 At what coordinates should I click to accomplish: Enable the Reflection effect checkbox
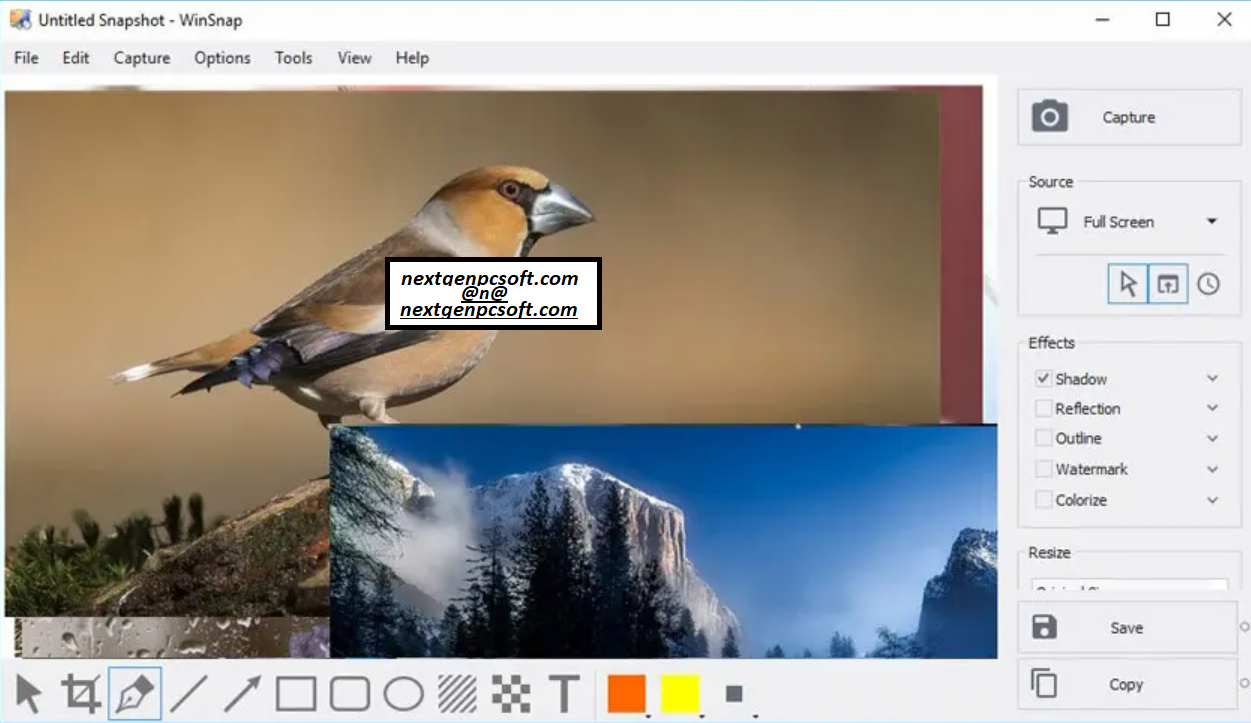coord(1044,409)
